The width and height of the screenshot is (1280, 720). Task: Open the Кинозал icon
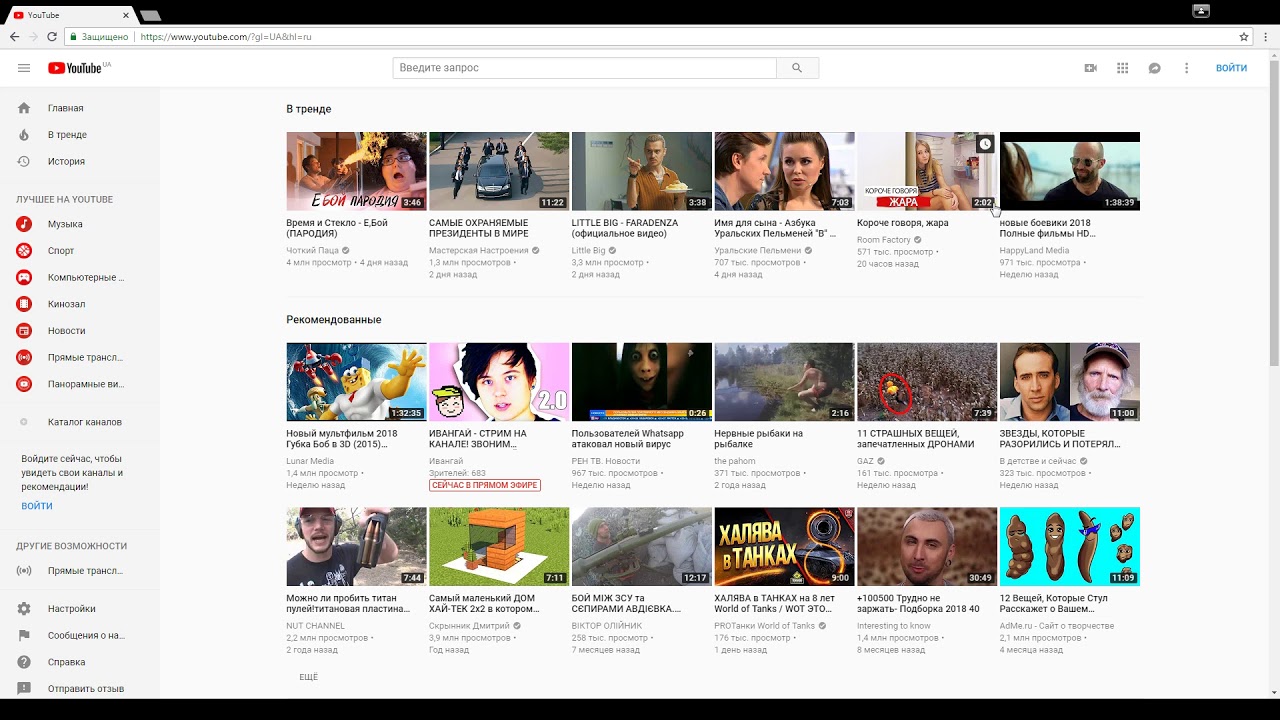pos(24,304)
